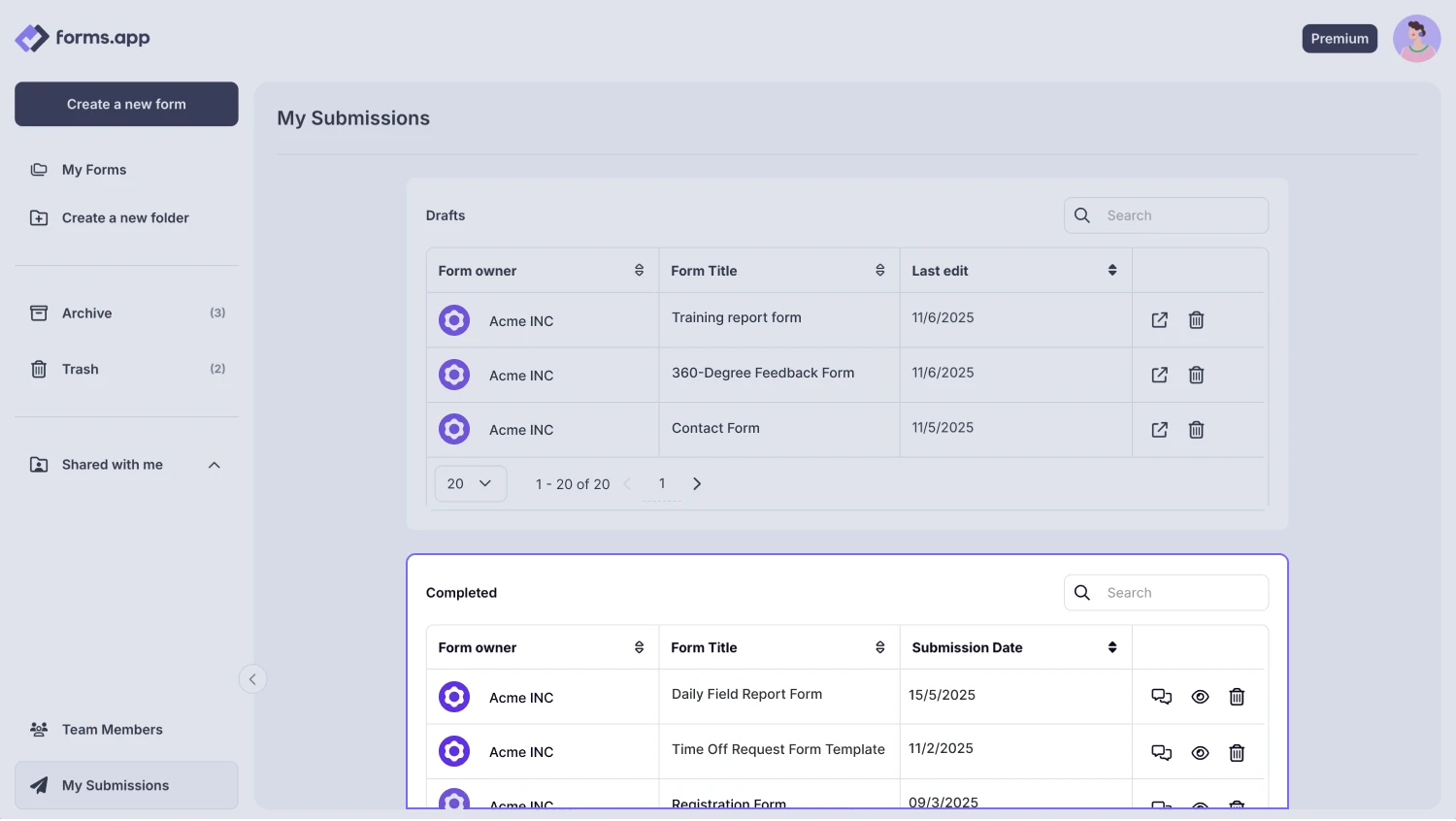Screen dimensions: 1456x821
Task: Go to the next page of Drafts
Action: pos(696,482)
